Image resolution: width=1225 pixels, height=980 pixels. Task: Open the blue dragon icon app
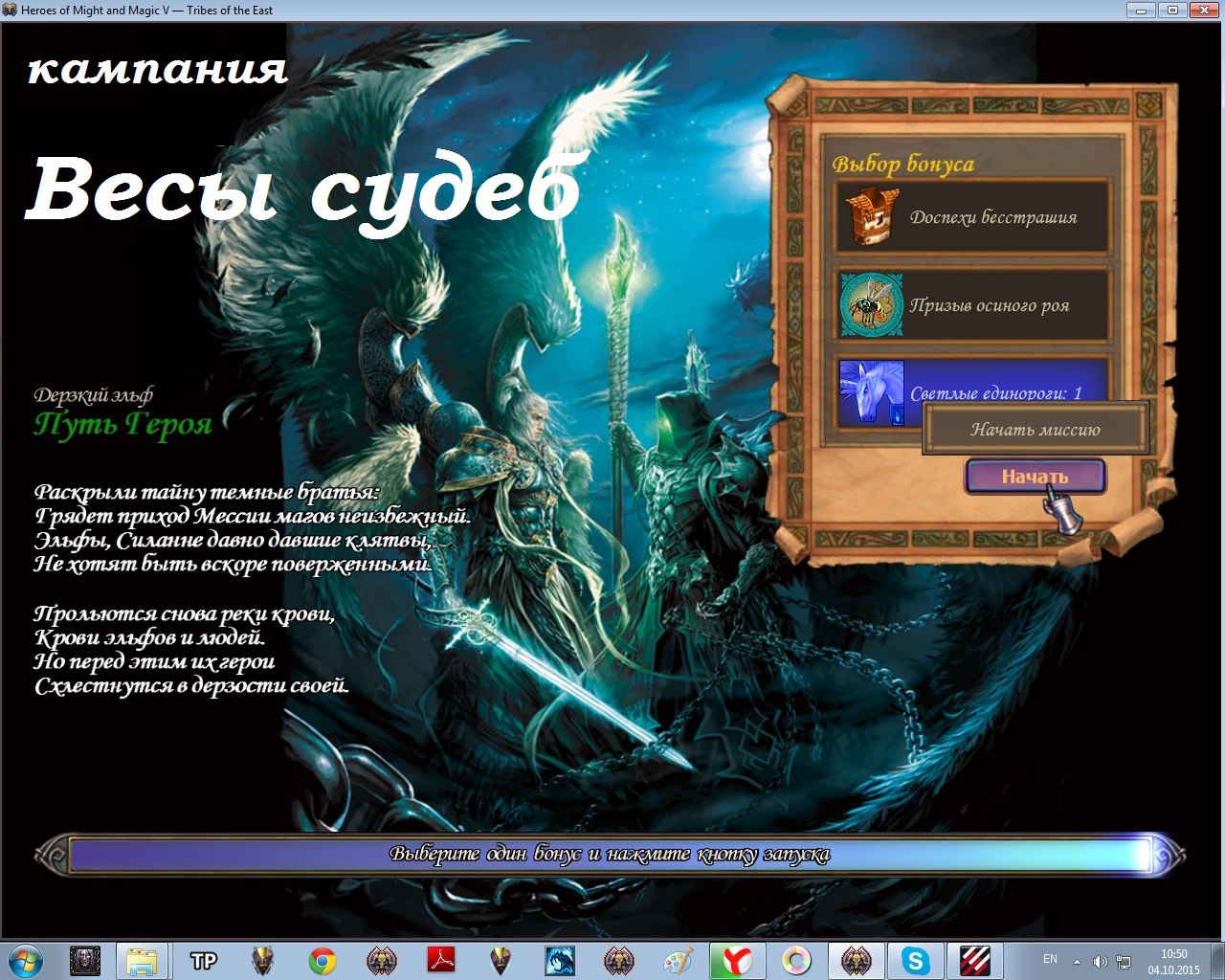tap(559, 960)
